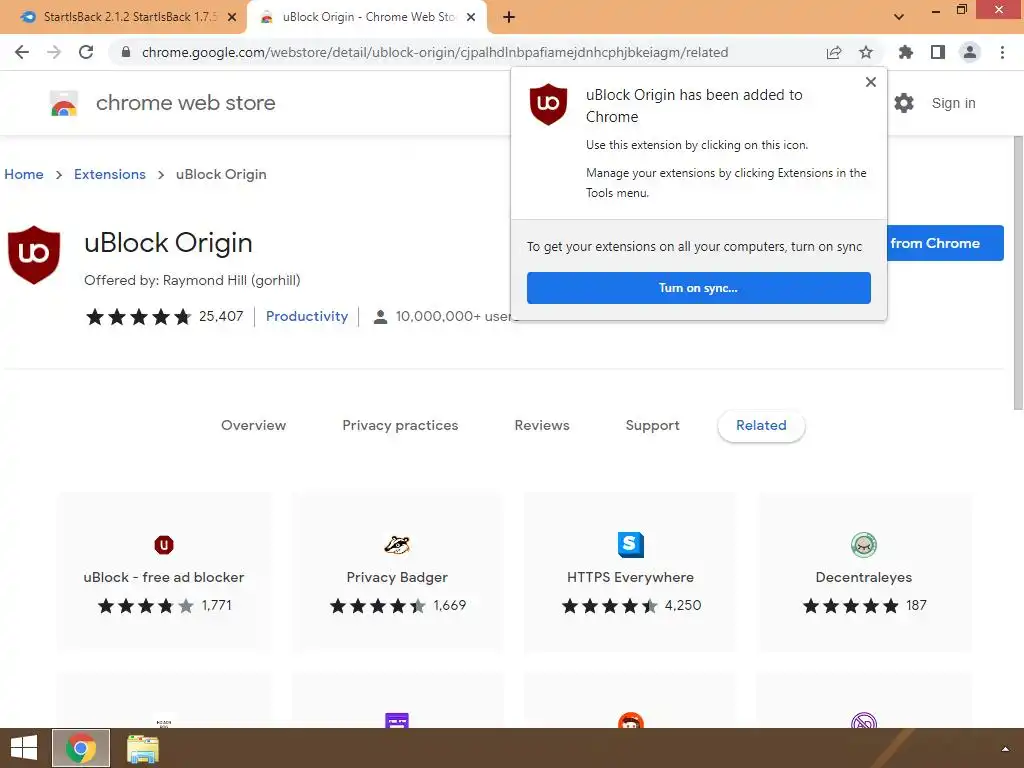The image size is (1024, 768).
Task: Open the Privacy Badger card title
Action: pyautogui.click(x=397, y=577)
